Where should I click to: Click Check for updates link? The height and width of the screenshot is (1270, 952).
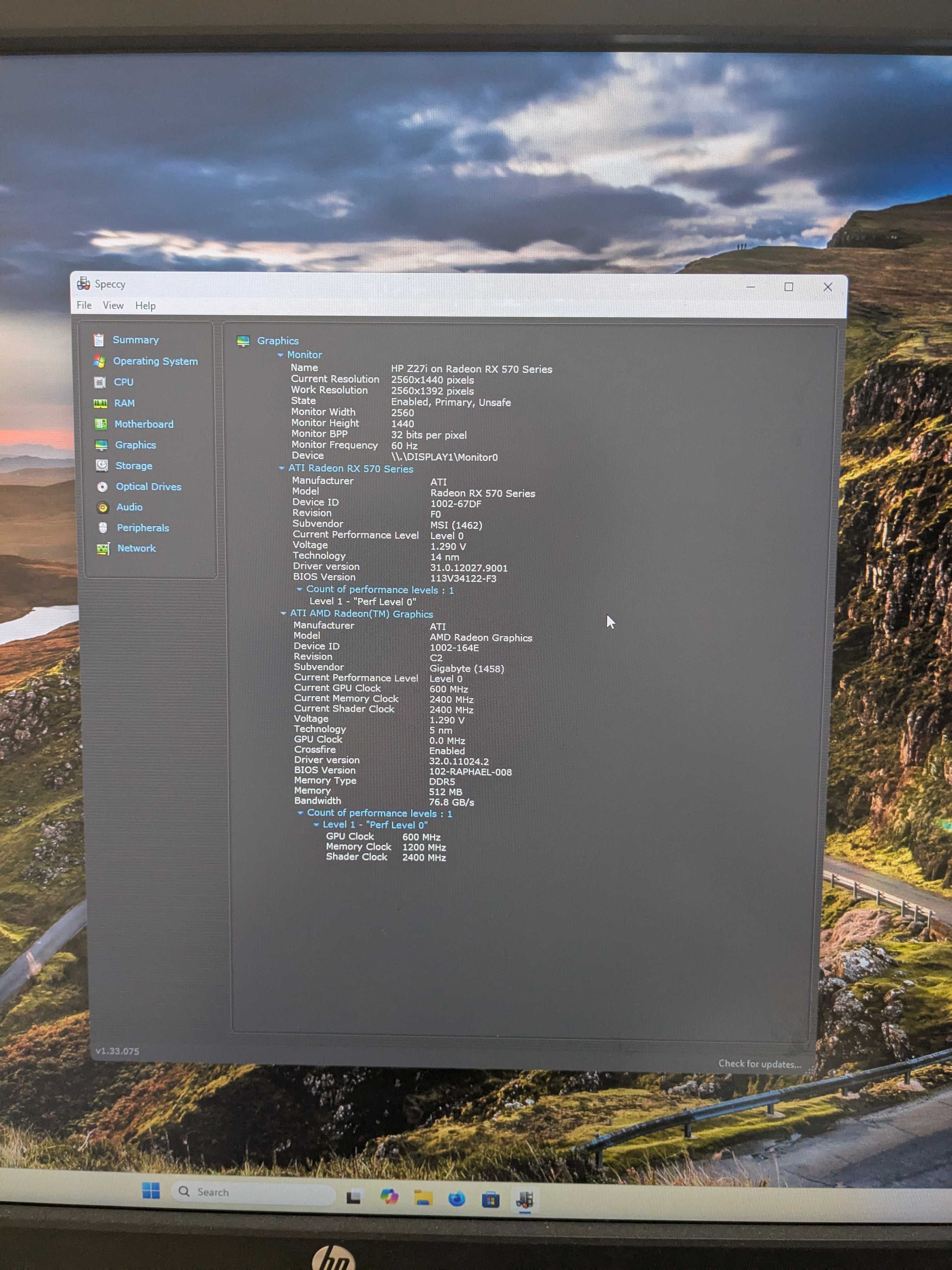[x=760, y=1064]
